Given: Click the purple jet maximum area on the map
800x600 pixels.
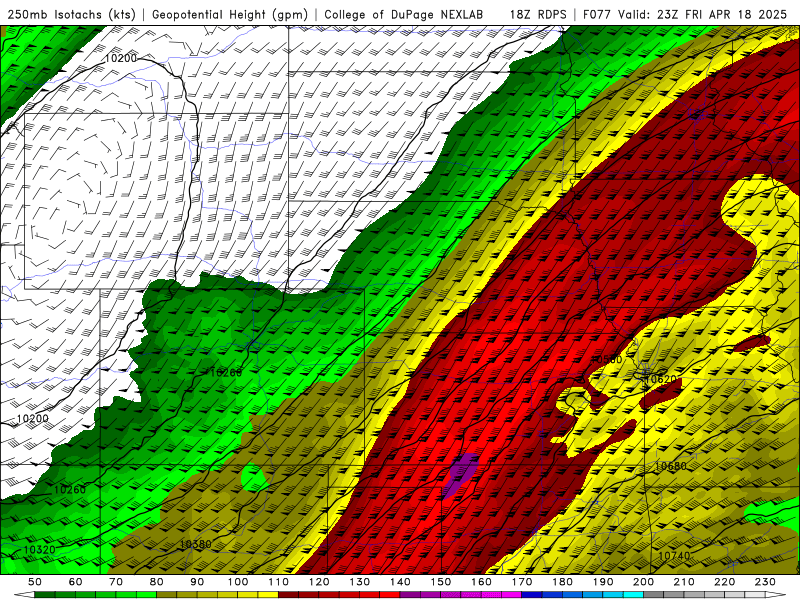Looking at the screenshot, I should pos(461,474).
